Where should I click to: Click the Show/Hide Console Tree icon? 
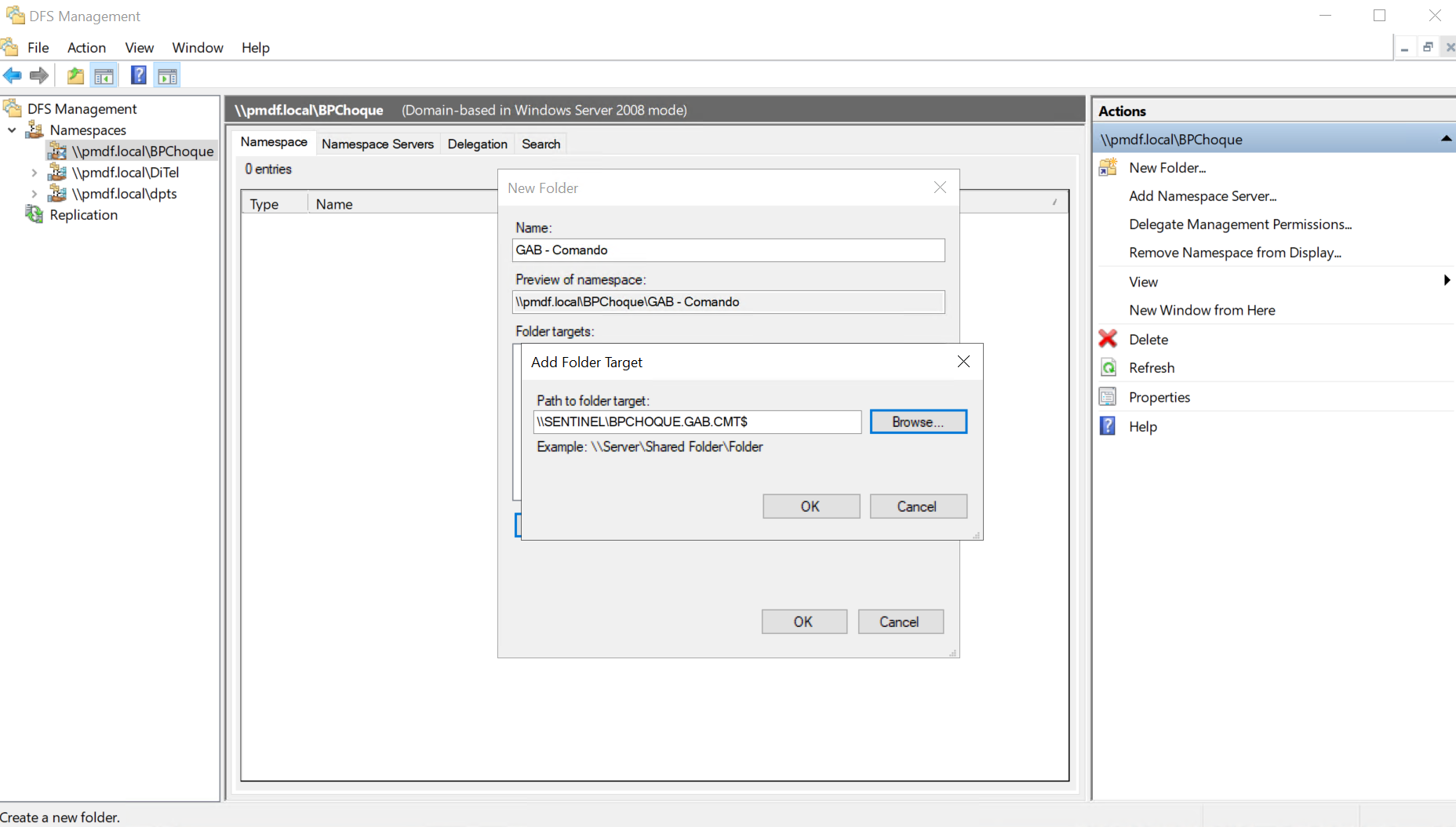pos(104,76)
